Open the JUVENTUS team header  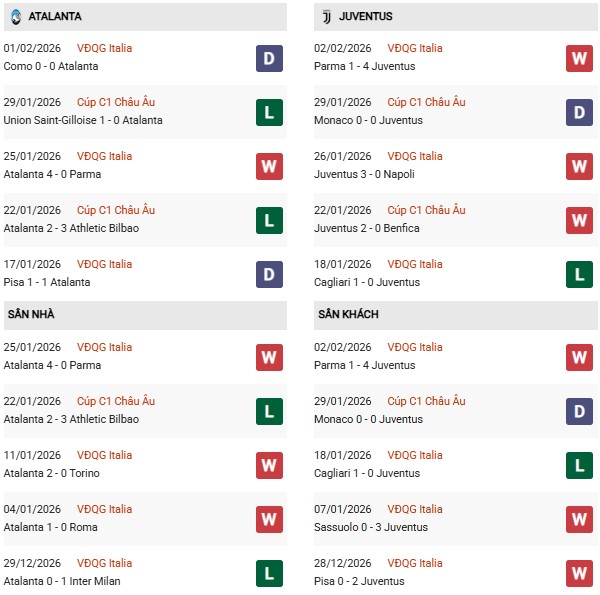pos(366,17)
